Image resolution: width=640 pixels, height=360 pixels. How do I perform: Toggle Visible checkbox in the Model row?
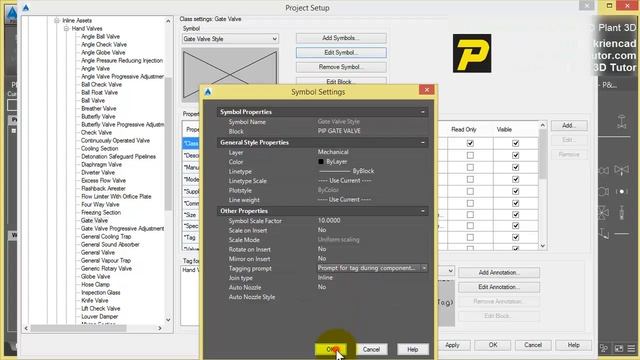516,179
